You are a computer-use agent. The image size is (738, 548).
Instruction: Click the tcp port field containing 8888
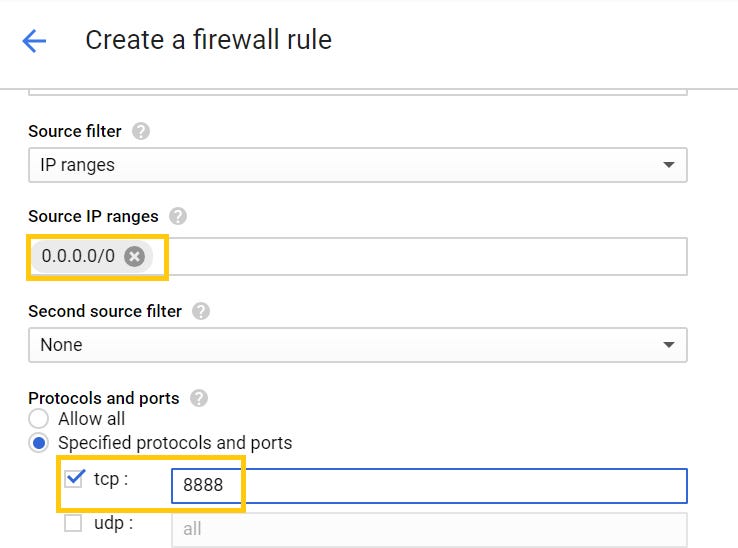click(x=430, y=486)
